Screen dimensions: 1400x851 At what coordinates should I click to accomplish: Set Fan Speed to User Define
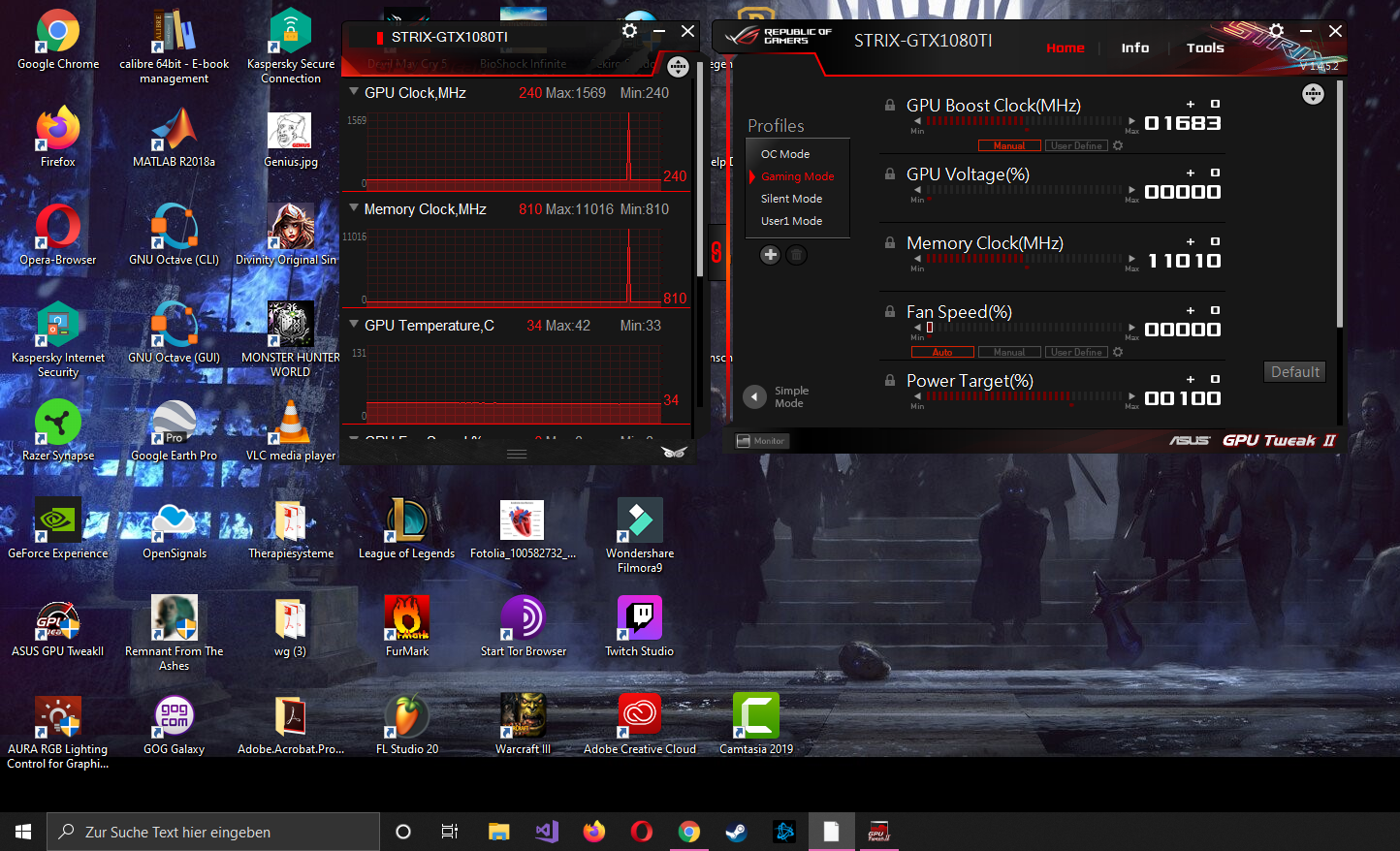1076,352
